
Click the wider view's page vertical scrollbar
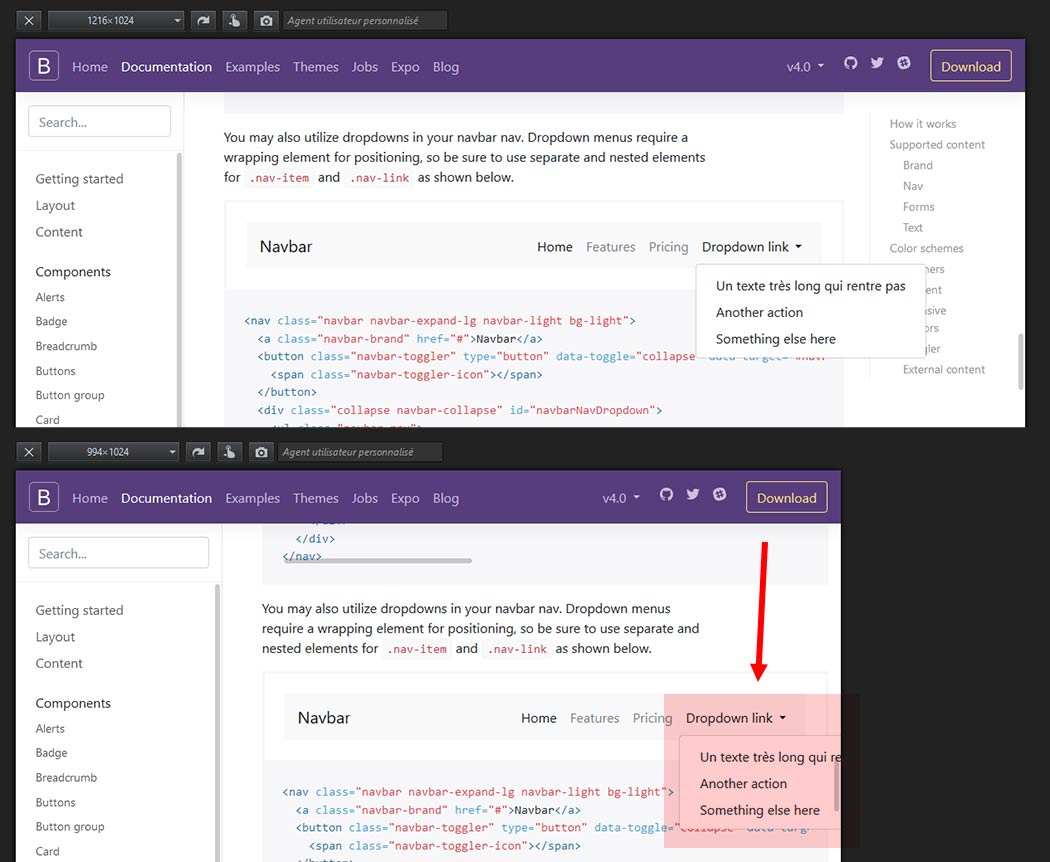point(1021,362)
